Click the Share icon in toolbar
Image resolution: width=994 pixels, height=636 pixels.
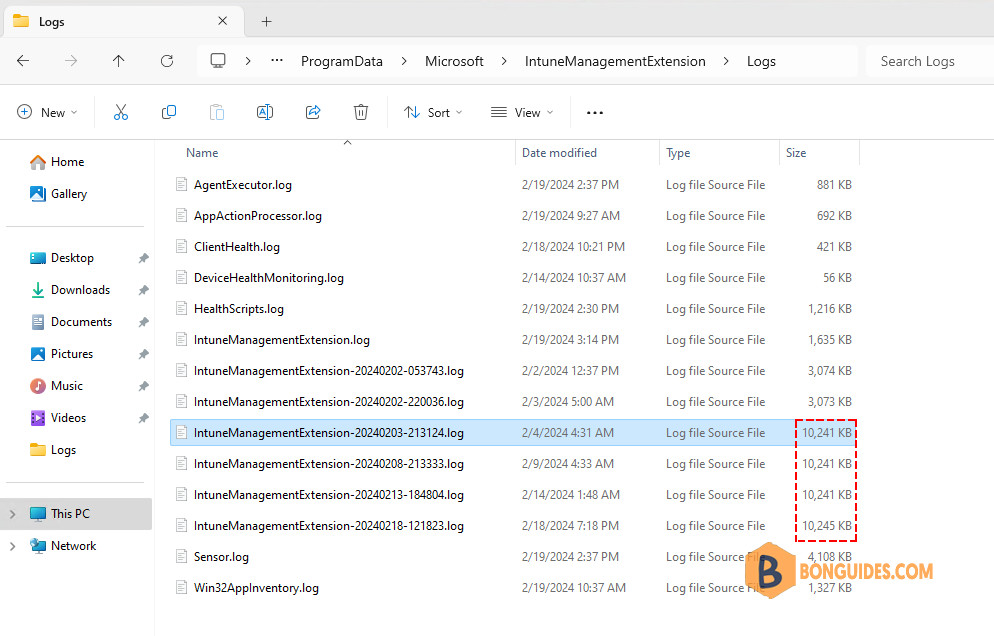pyautogui.click(x=313, y=112)
